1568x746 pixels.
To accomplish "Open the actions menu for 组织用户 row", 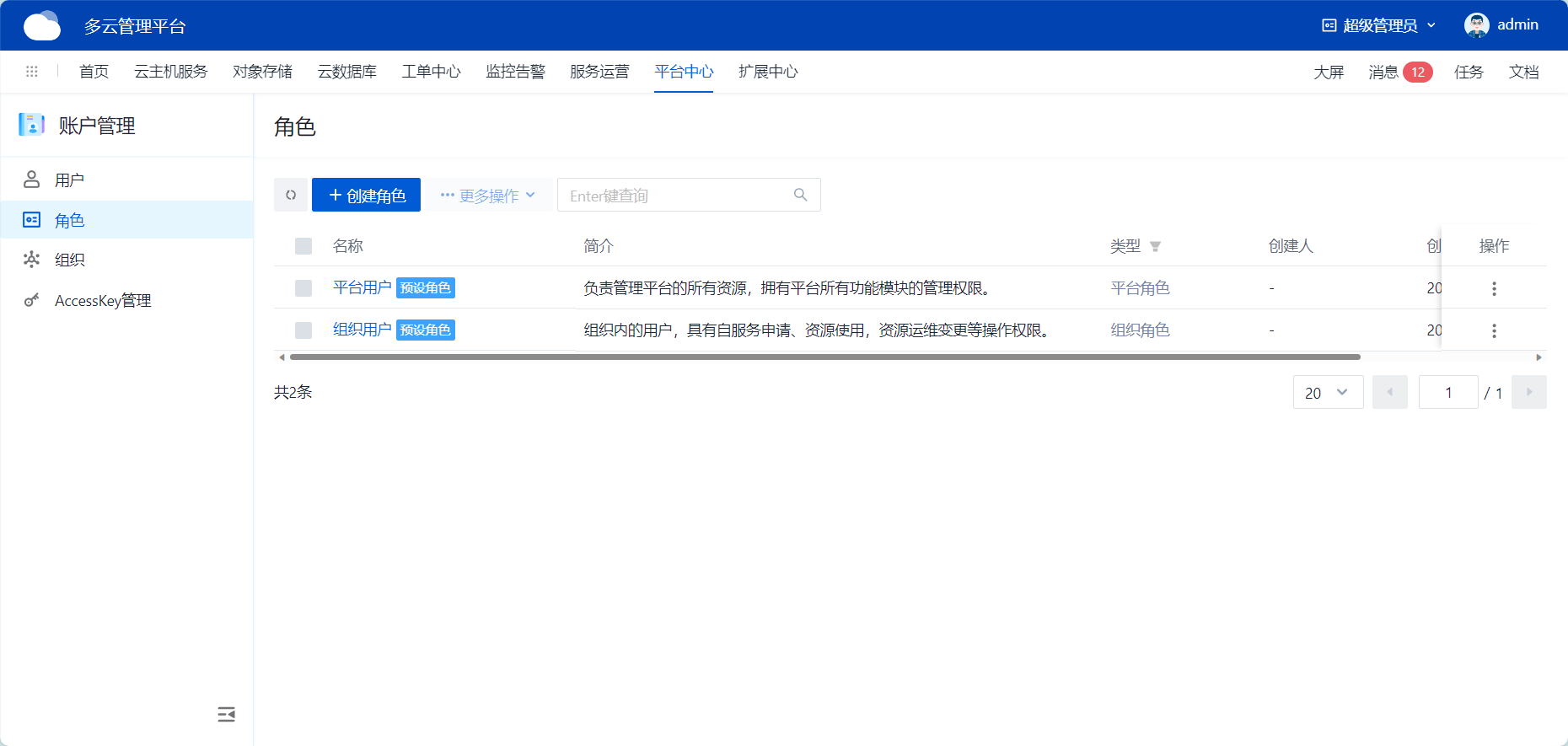I will pyautogui.click(x=1494, y=330).
